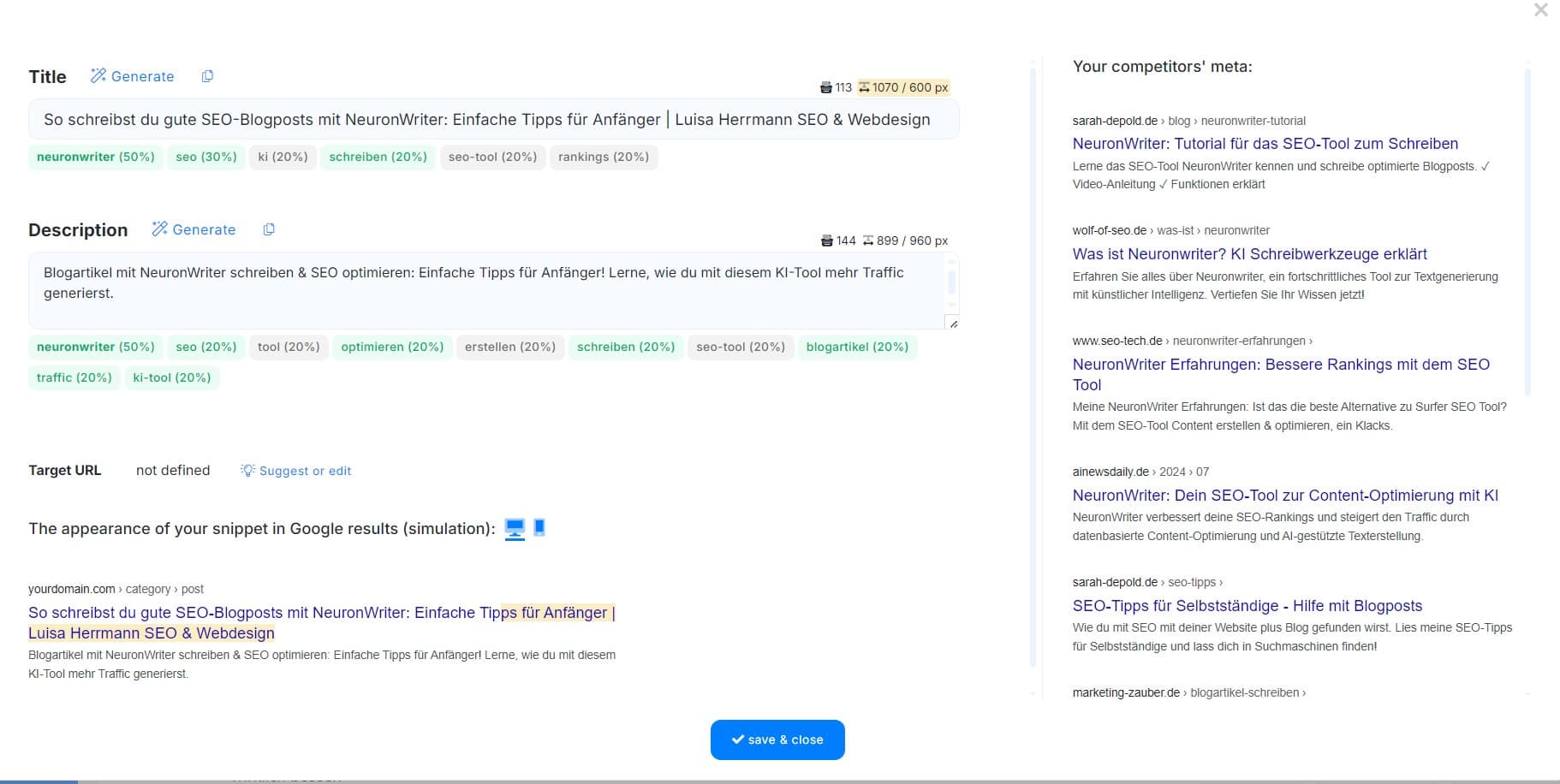Copy the description with the copy icon

coord(269,229)
